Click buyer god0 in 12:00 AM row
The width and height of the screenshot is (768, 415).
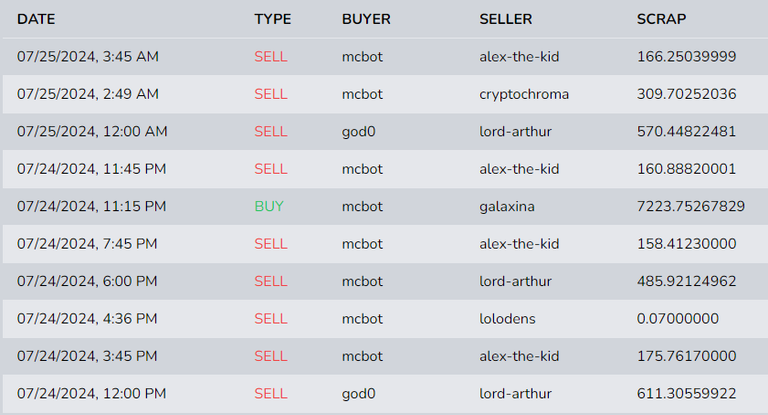[x=358, y=131]
